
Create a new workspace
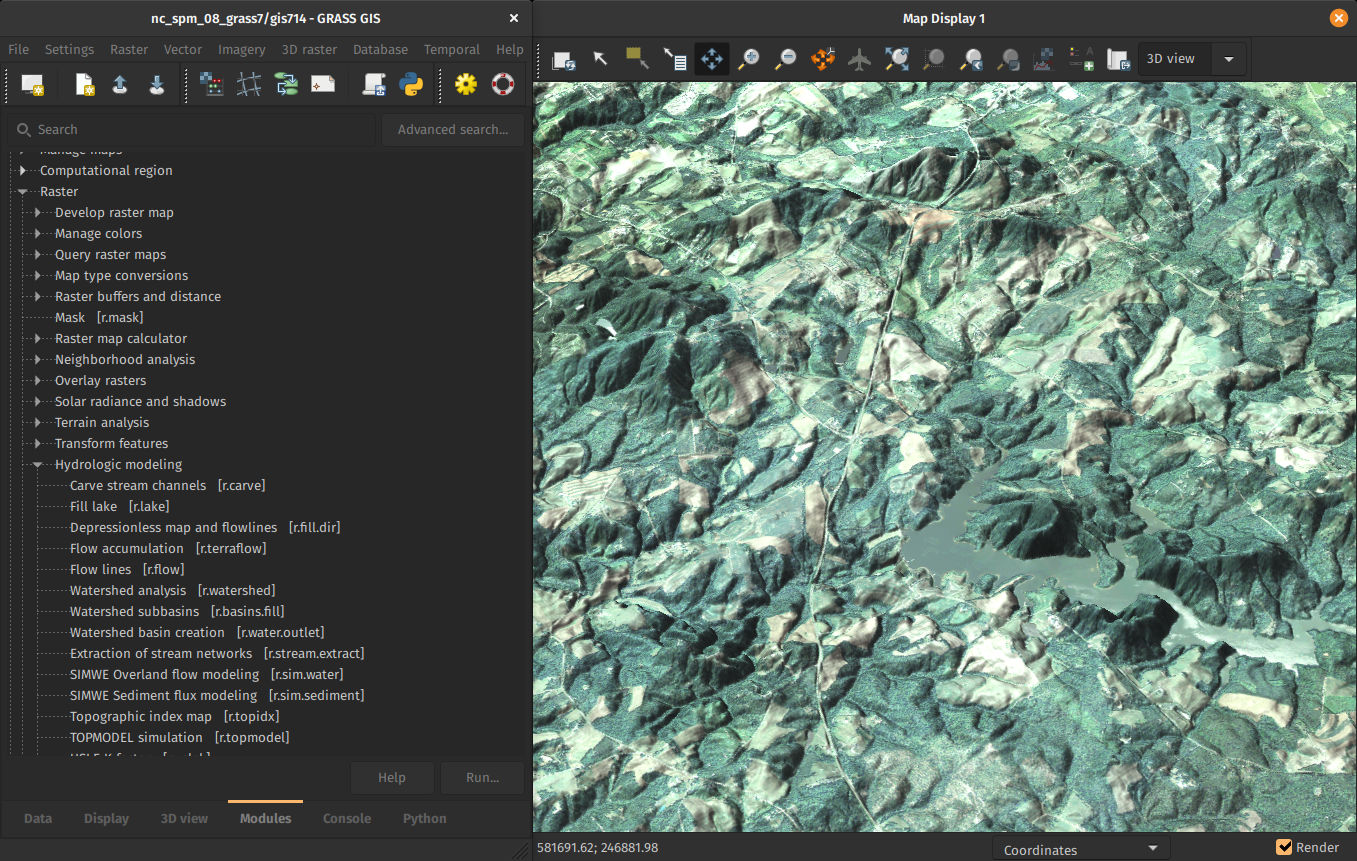pyautogui.click(x=84, y=85)
